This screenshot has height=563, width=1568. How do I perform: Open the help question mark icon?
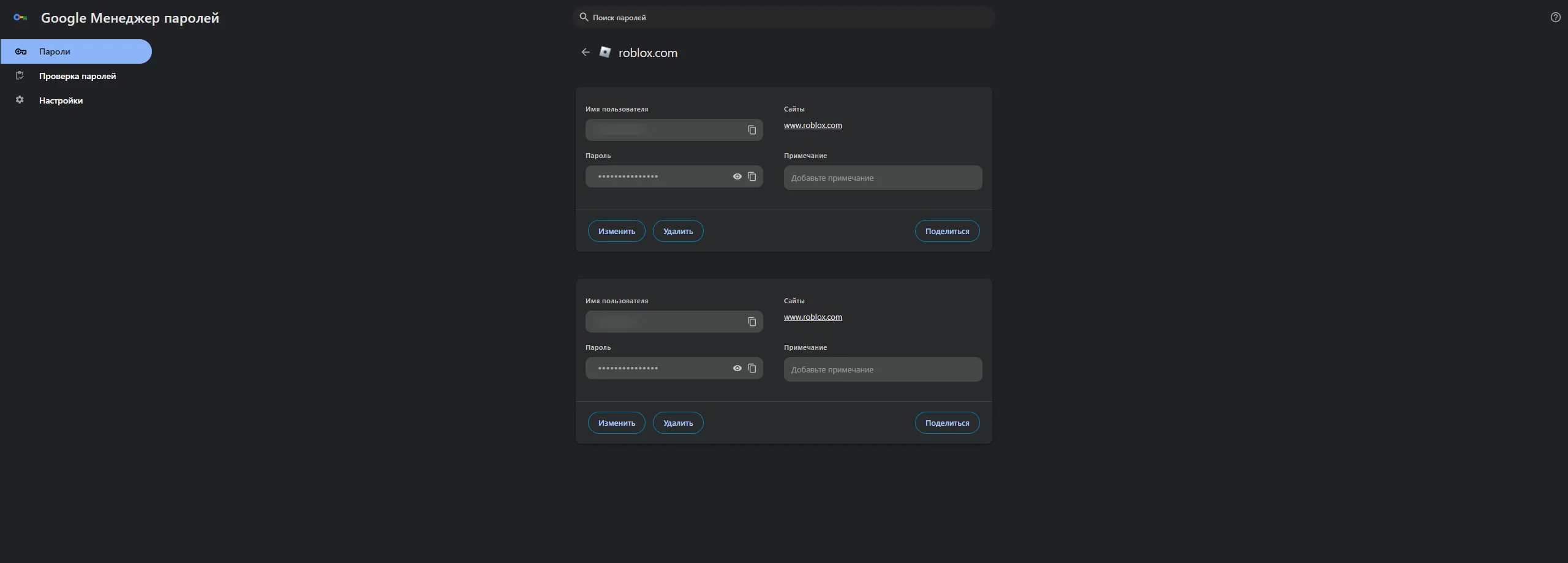1555,17
